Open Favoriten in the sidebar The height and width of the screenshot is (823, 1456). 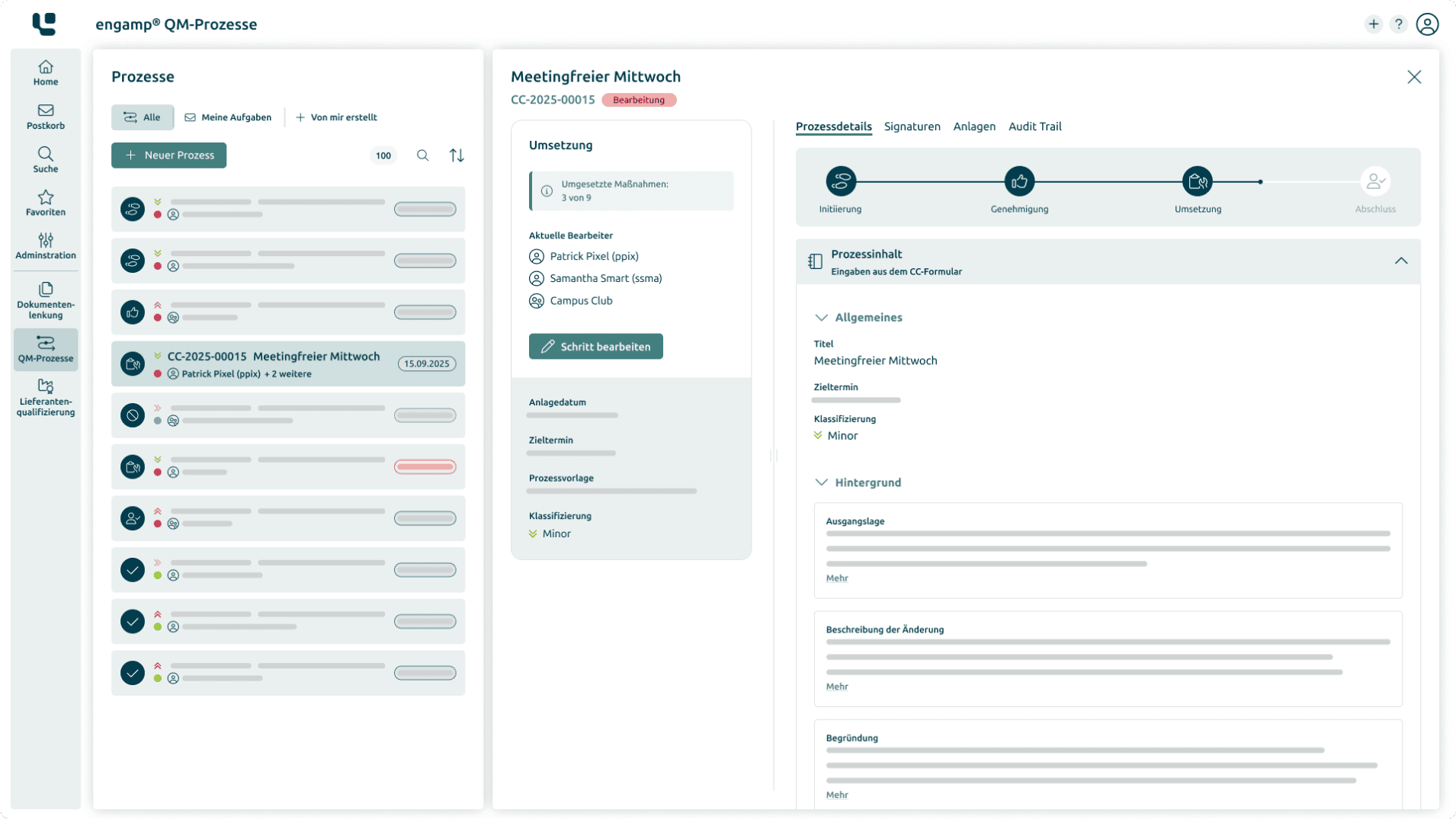(x=45, y=203)
